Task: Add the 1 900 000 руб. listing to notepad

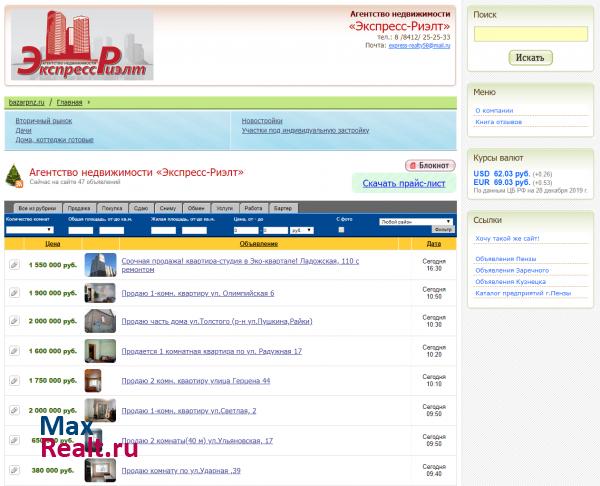Action: (x=14, y=293)
